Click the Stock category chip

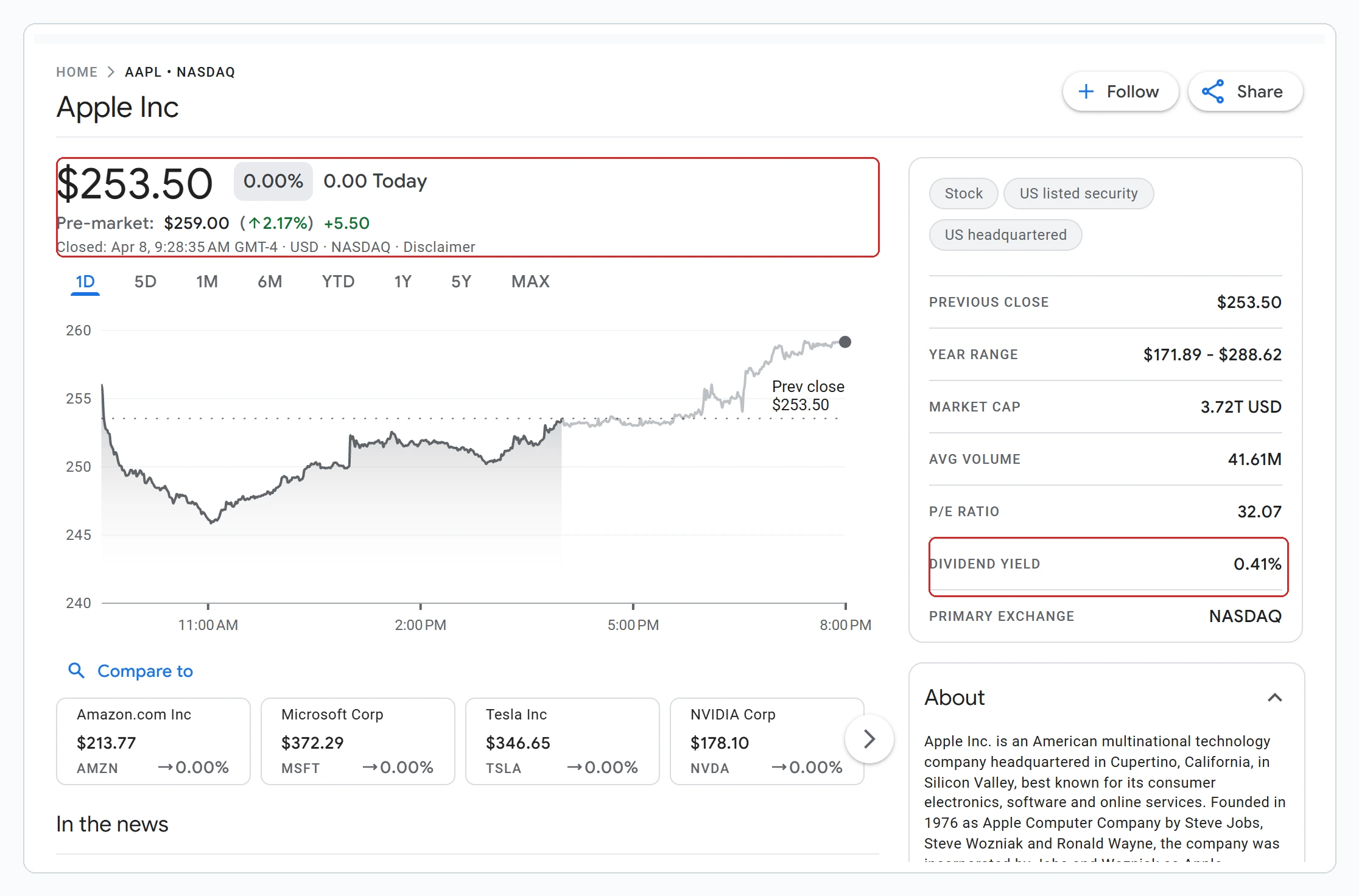pyautogui.click(x=963, y=193)
